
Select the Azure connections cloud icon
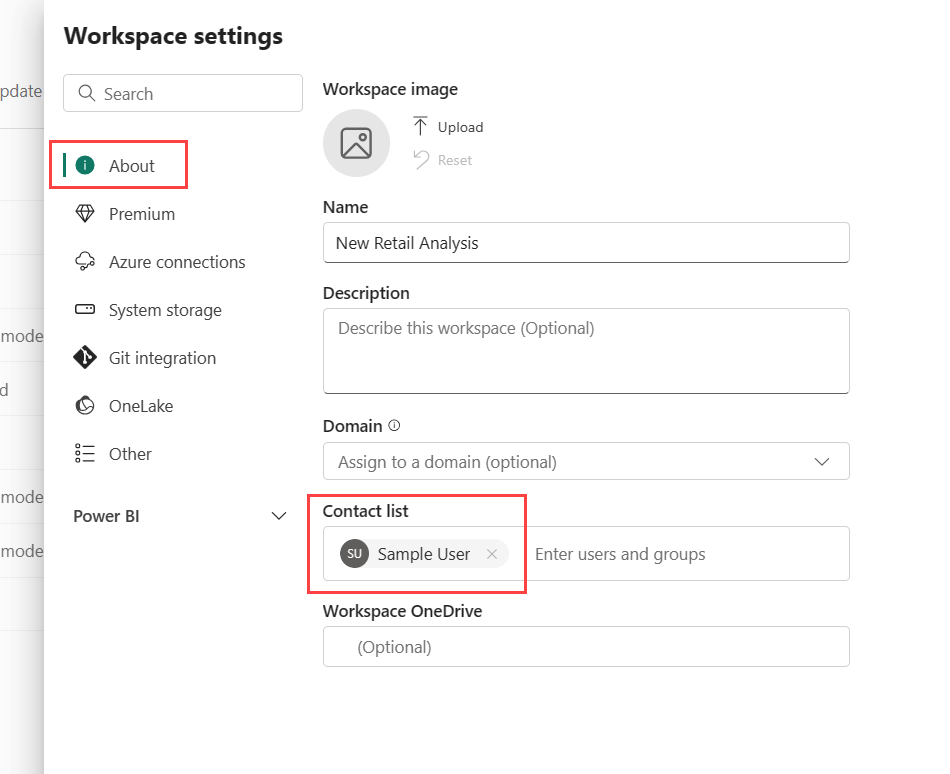pyautogui.click(x=85, y=261)
